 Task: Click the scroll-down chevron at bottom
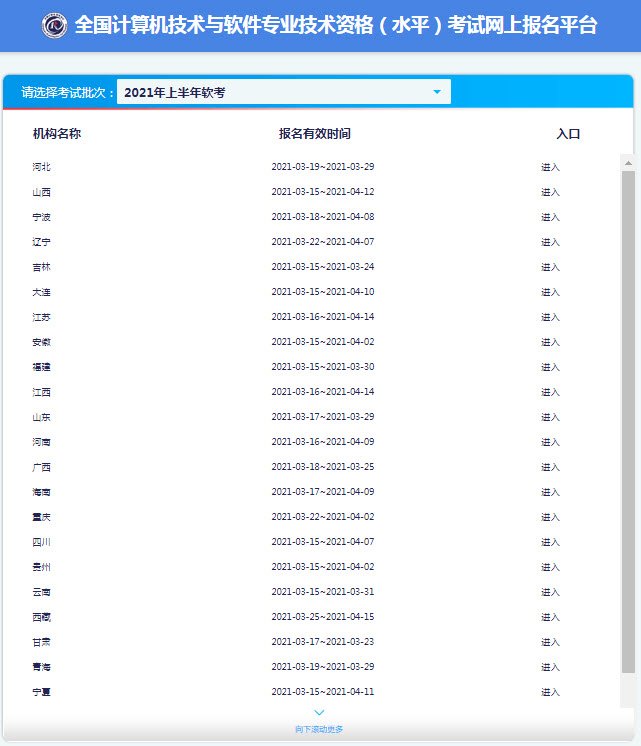pyautogui.click(x=319, y=713)
